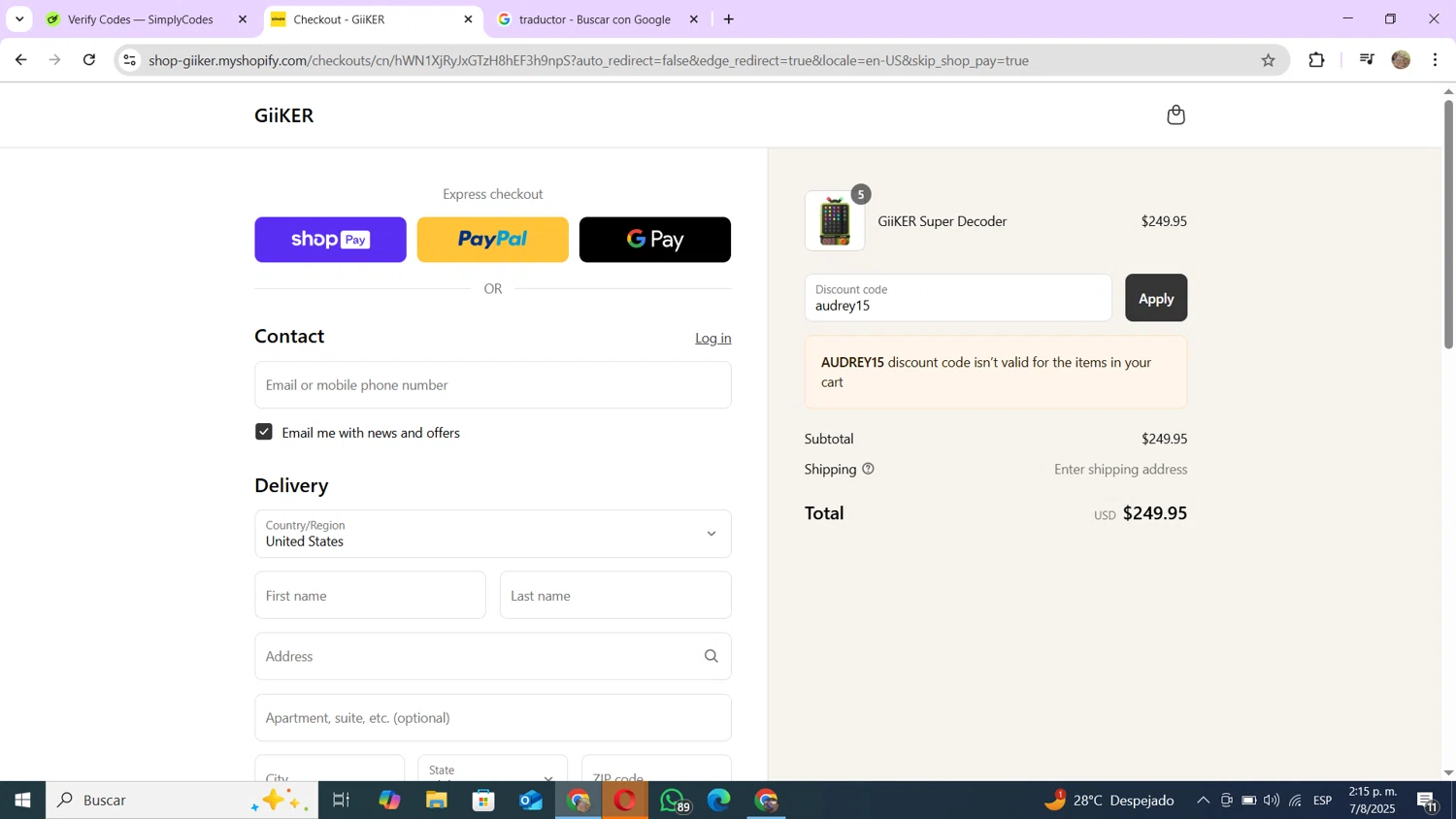The image size is (1456, 819).
Task: Open WhatsApp from the taskbar
Action: (x=673, y=801)
